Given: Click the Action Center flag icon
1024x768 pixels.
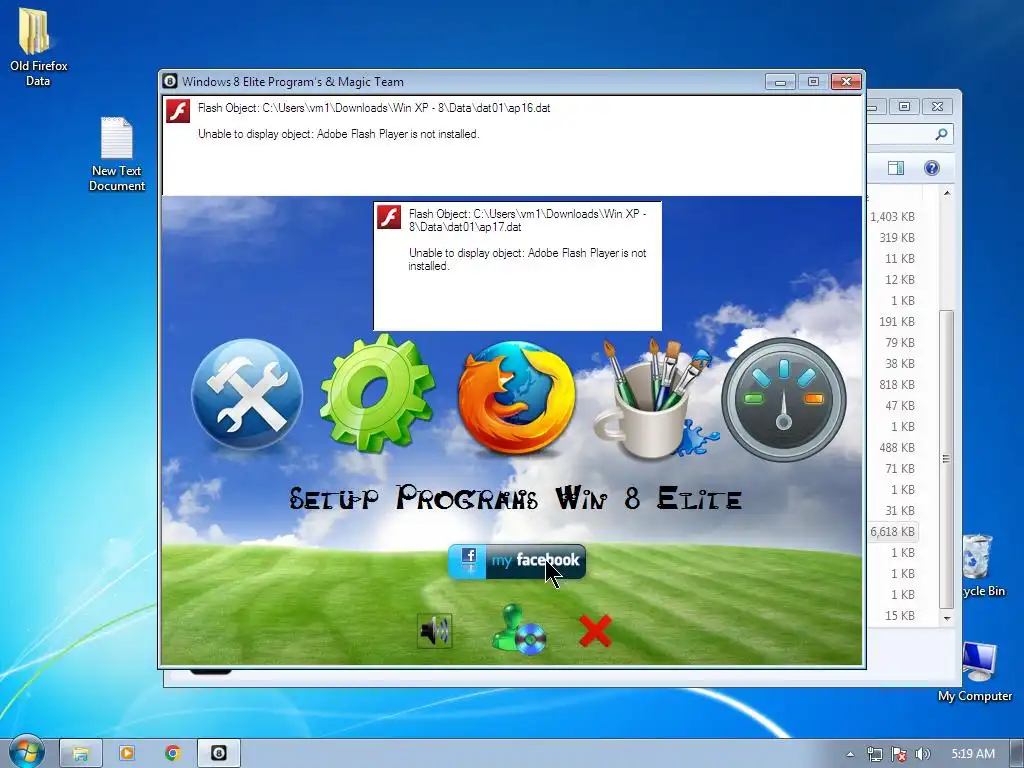Looking at the screenshot, I should coord(899,754).
